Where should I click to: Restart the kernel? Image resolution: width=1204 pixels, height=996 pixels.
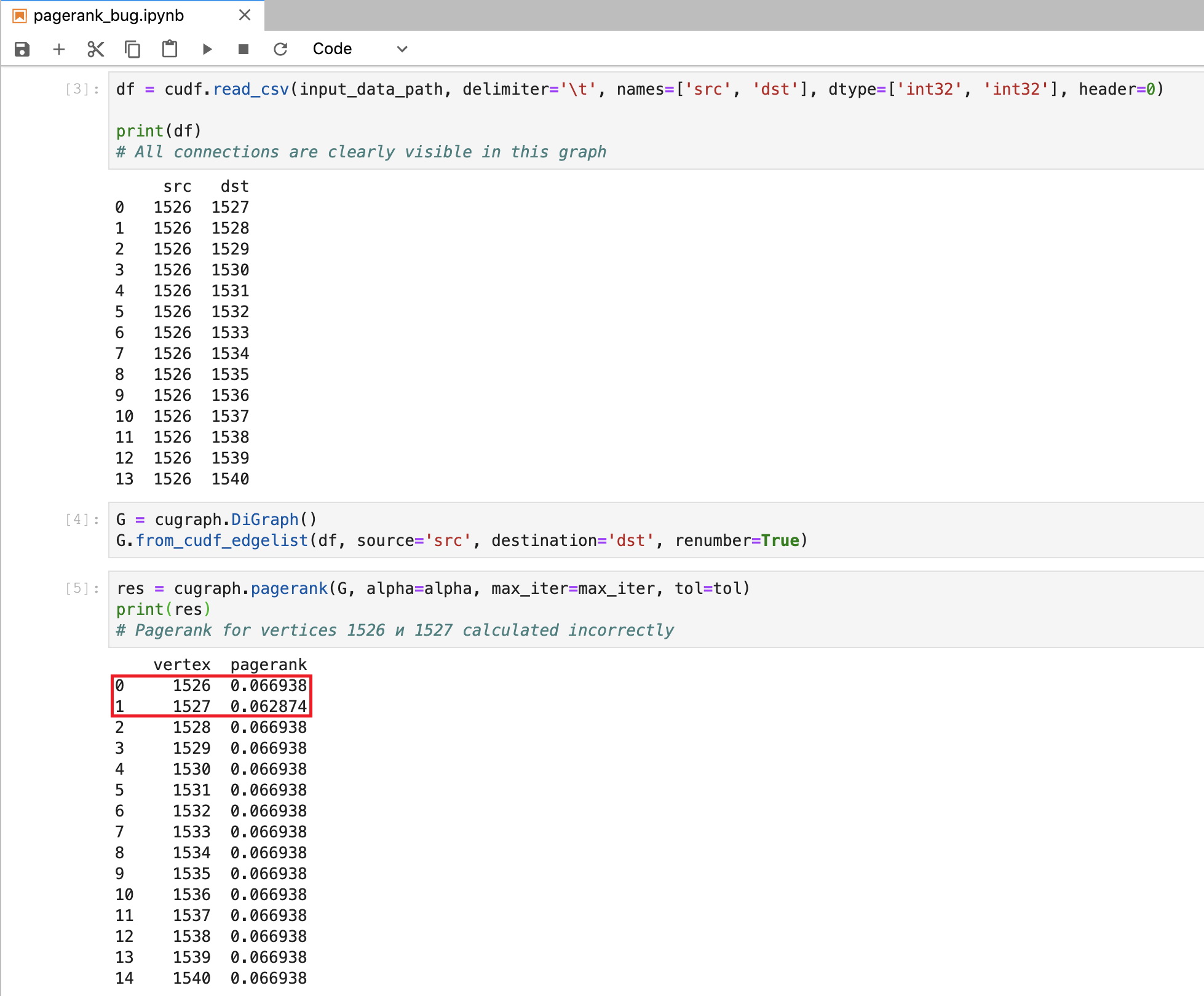pos(281,49)
